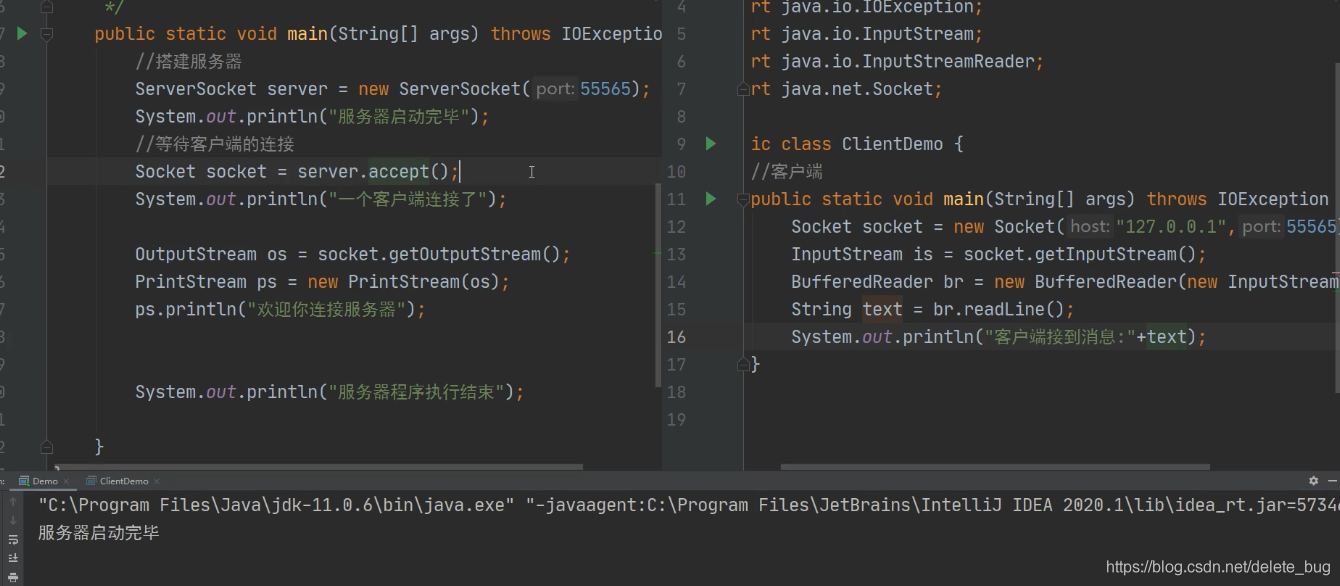Collapse imports fold marker near java.net.Socket
This screenshot has height=586, width=1340.
point(743,89)
